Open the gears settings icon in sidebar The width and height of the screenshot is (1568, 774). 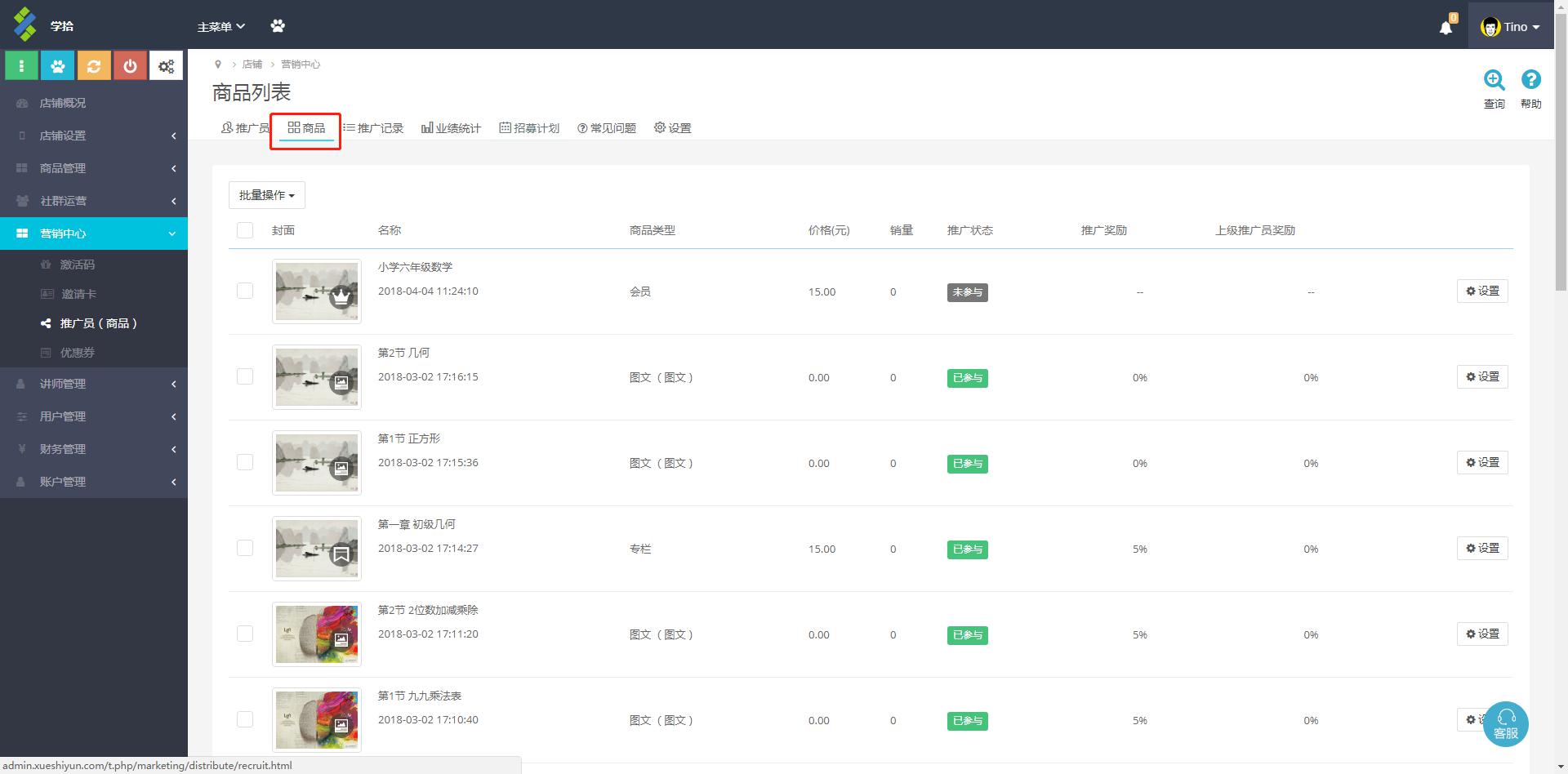166,66
